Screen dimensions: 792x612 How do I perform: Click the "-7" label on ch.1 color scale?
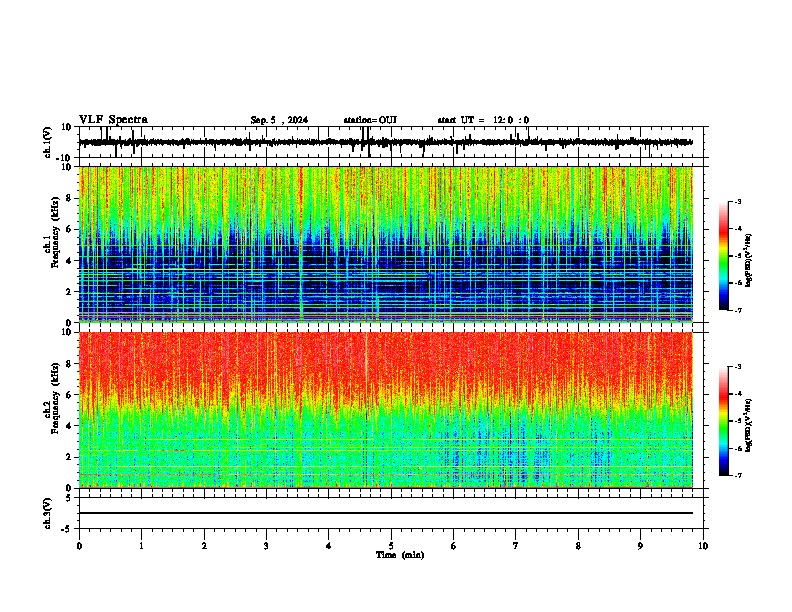pos(737,310)
